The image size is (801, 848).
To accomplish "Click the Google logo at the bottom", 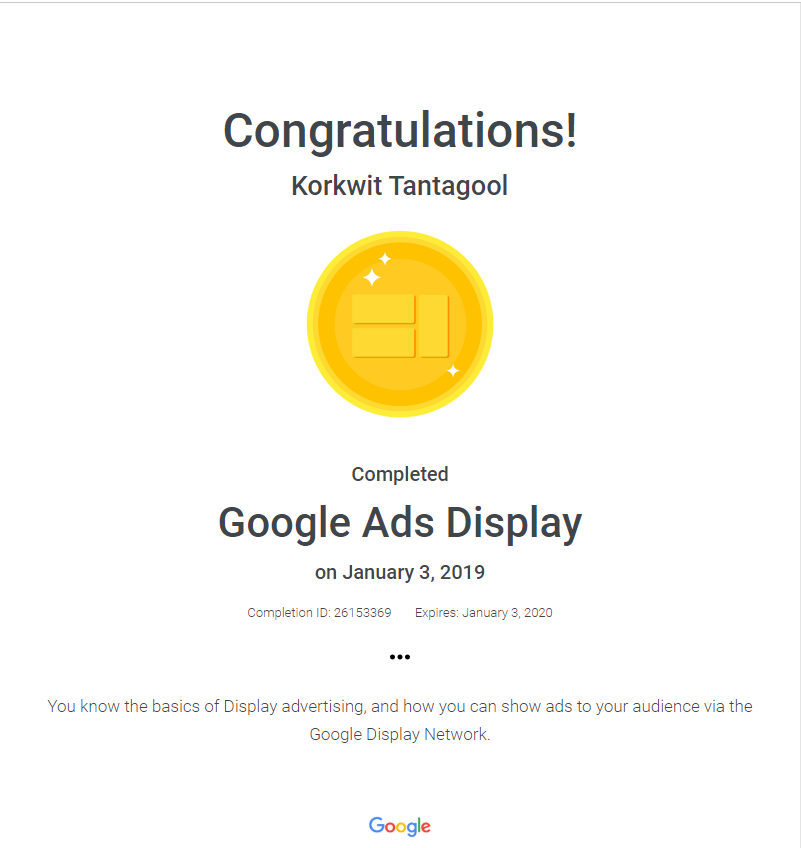I will pyautogui.click(x=400, y=826).
